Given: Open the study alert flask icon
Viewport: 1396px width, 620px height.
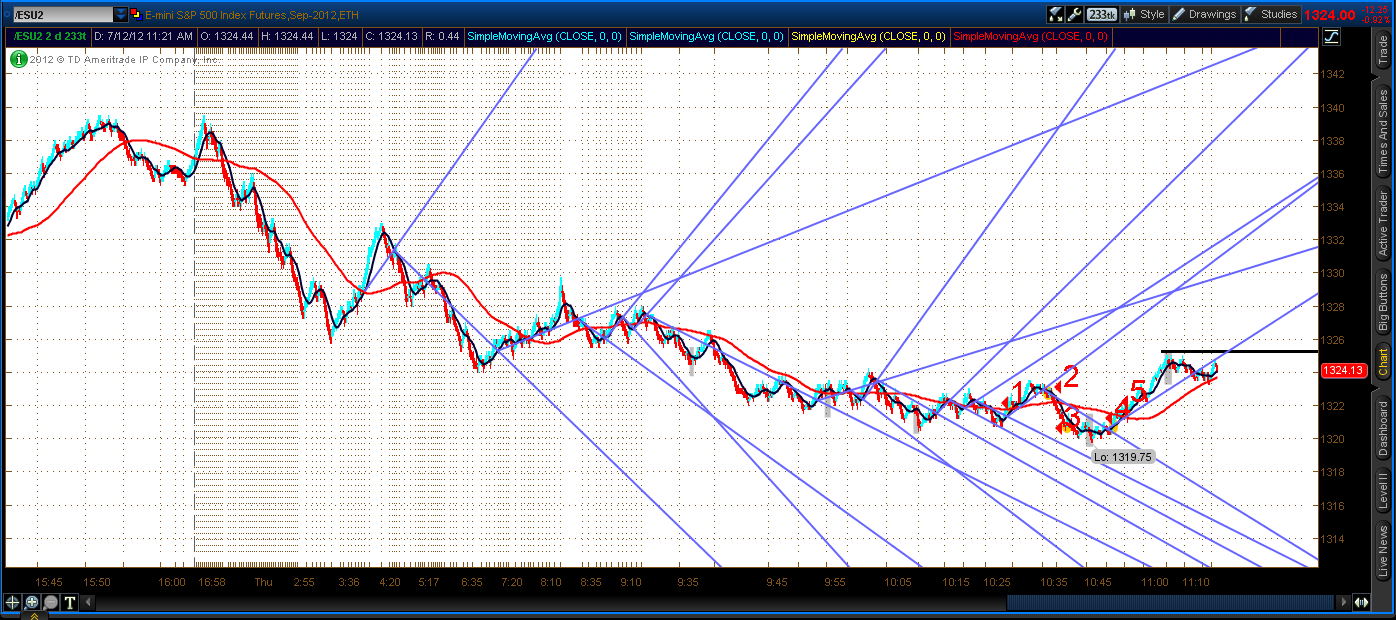Looking at the screenshot, I should pyautogui.click(x=1056, y=14).
